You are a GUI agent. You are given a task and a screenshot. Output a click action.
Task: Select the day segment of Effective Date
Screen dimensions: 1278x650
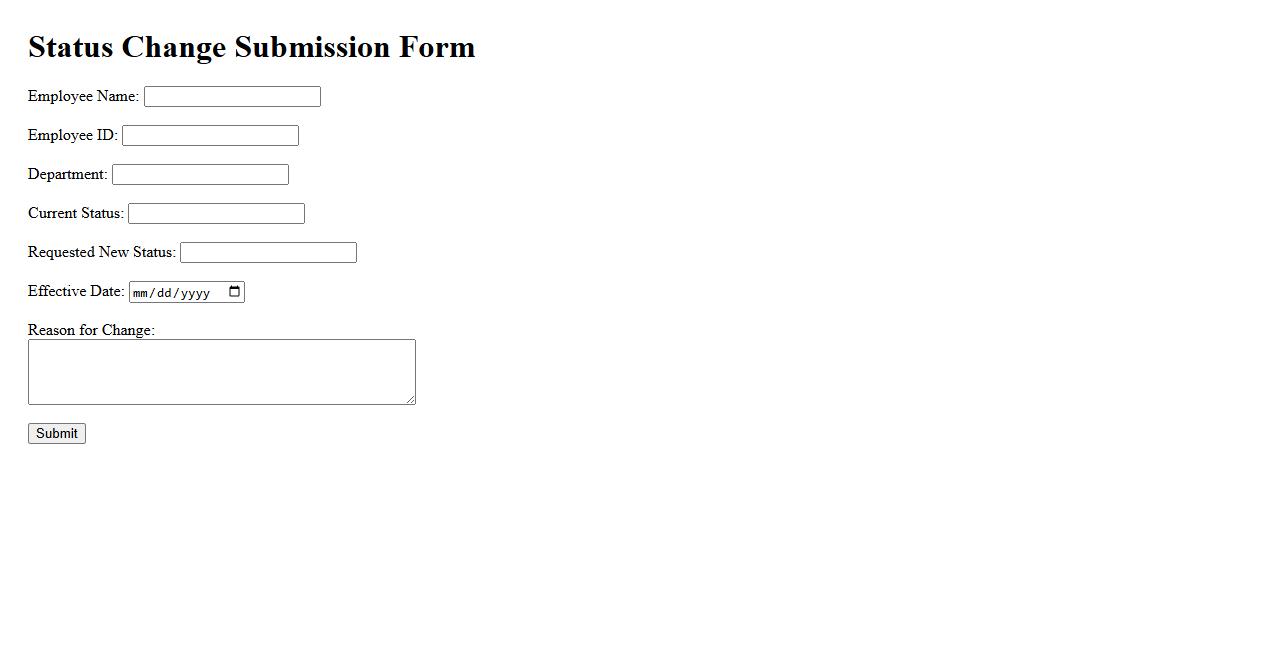[165, 293]
